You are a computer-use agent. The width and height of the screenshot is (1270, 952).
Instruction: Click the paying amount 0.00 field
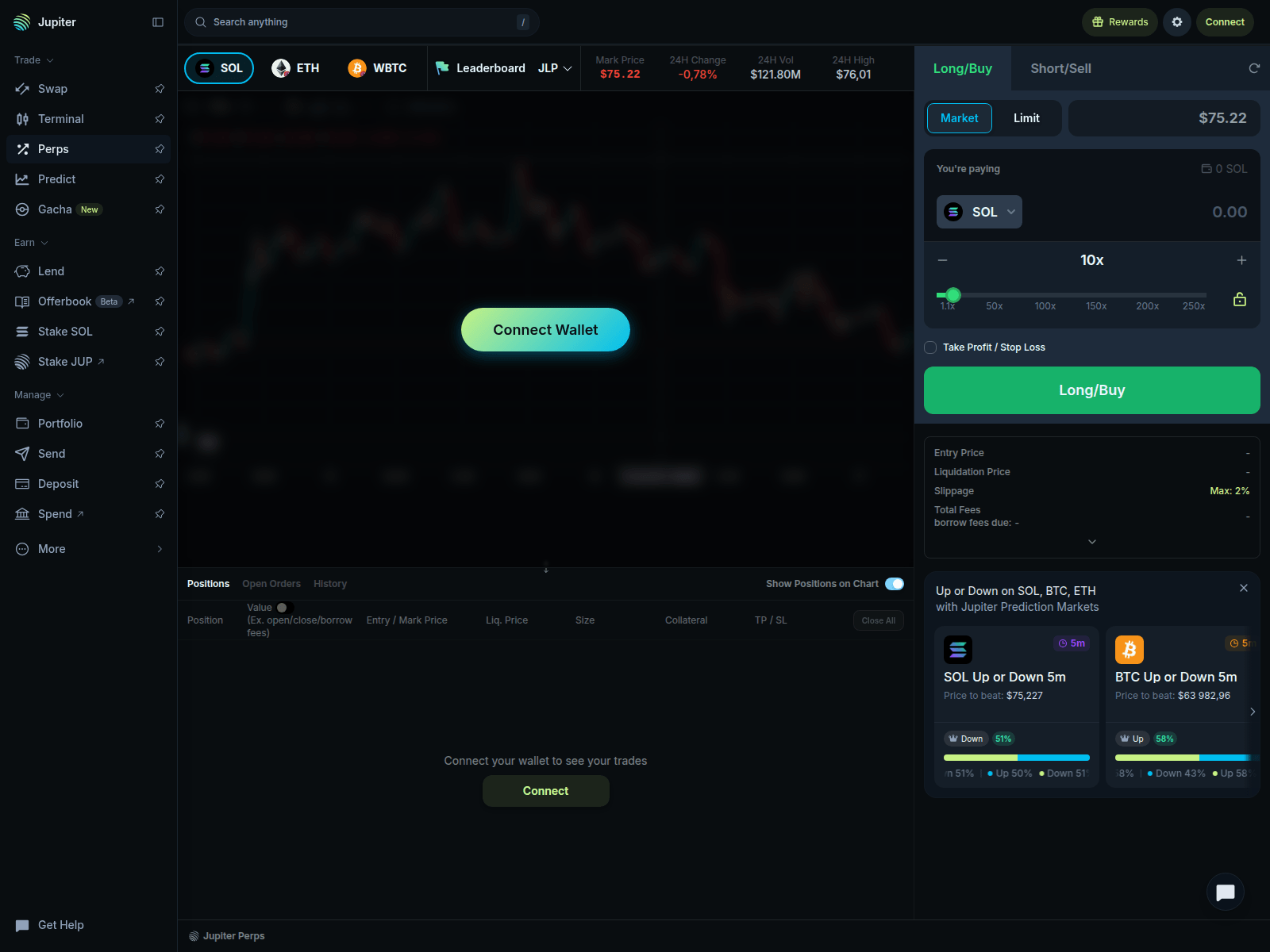1230,212
